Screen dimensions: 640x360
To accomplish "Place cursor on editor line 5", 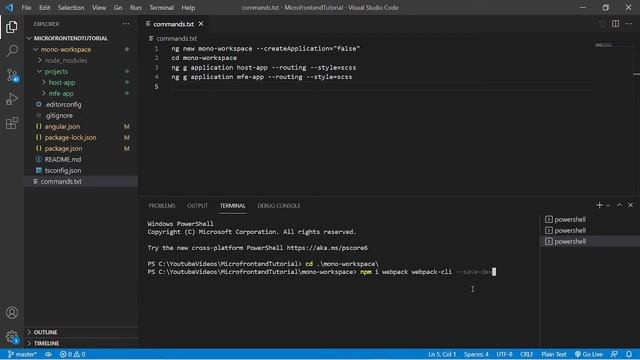I will click(x=382, y=86).
